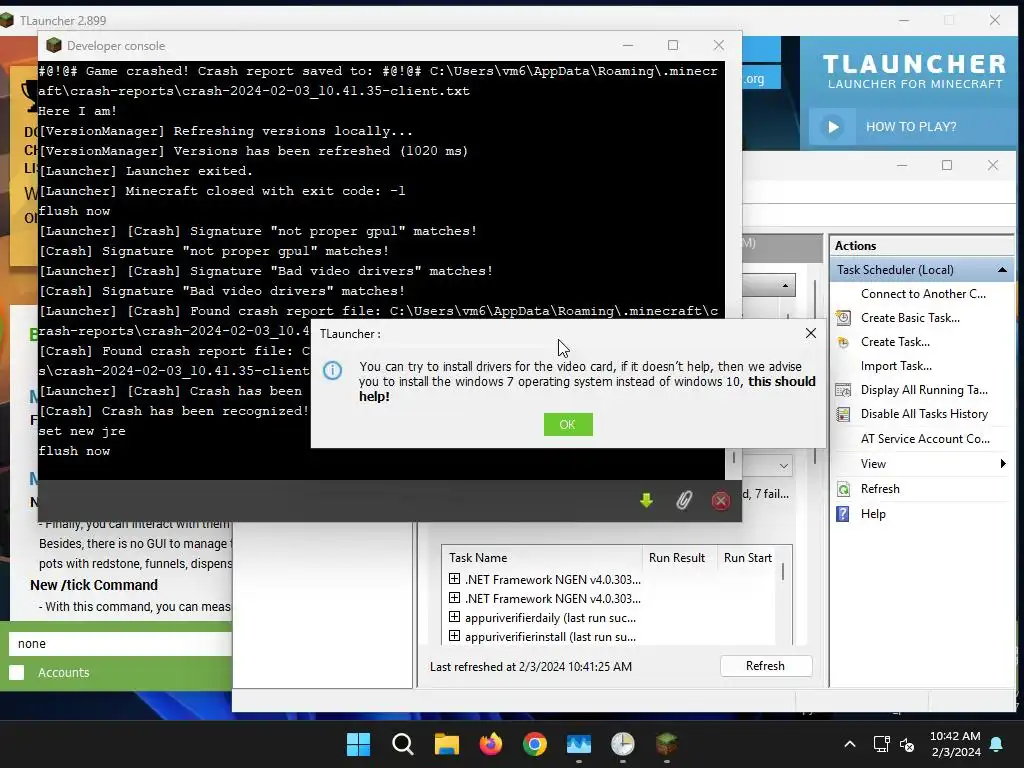The image size is (1024, 768).
Task: Click the Create Task icon
Action: (843, 342)
